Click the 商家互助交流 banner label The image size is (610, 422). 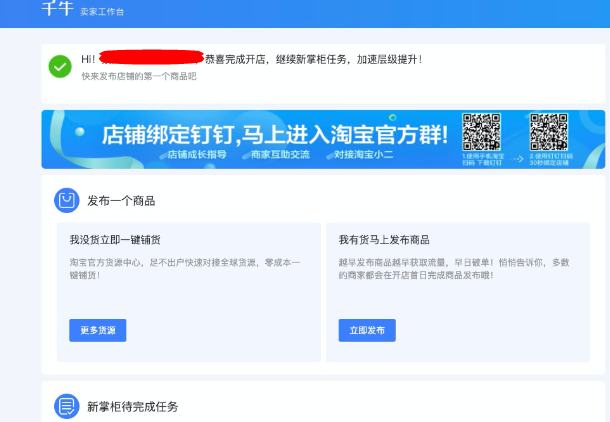(x=280, y=154)
